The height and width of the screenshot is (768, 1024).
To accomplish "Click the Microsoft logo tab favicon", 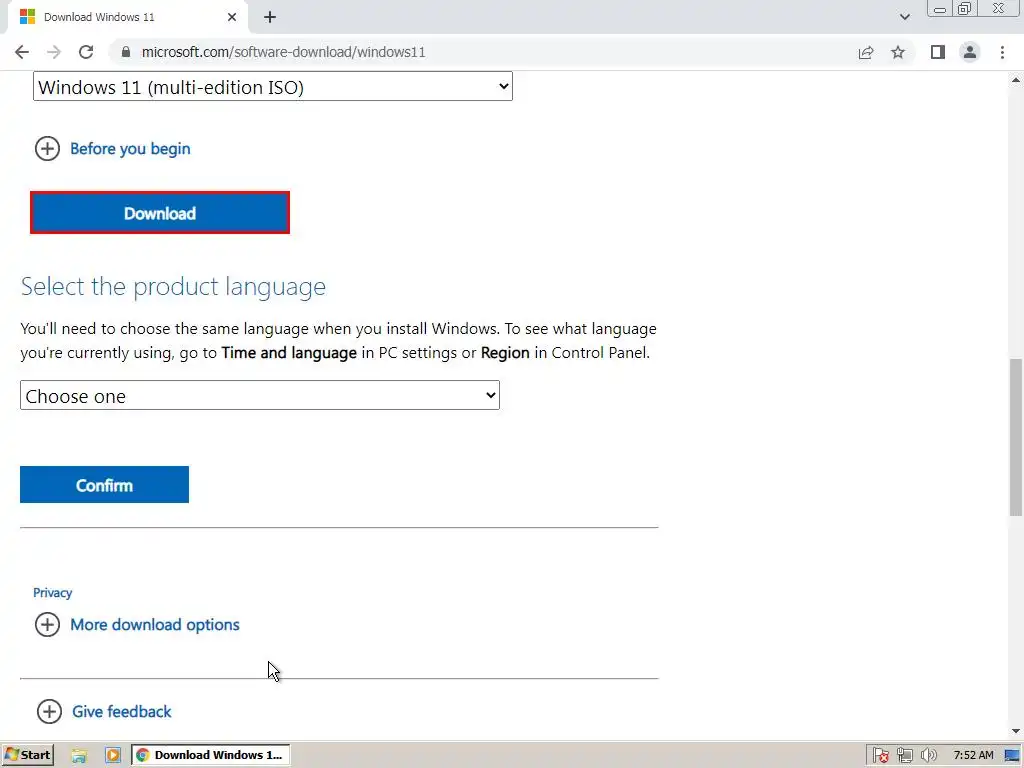I will (27, 17).
